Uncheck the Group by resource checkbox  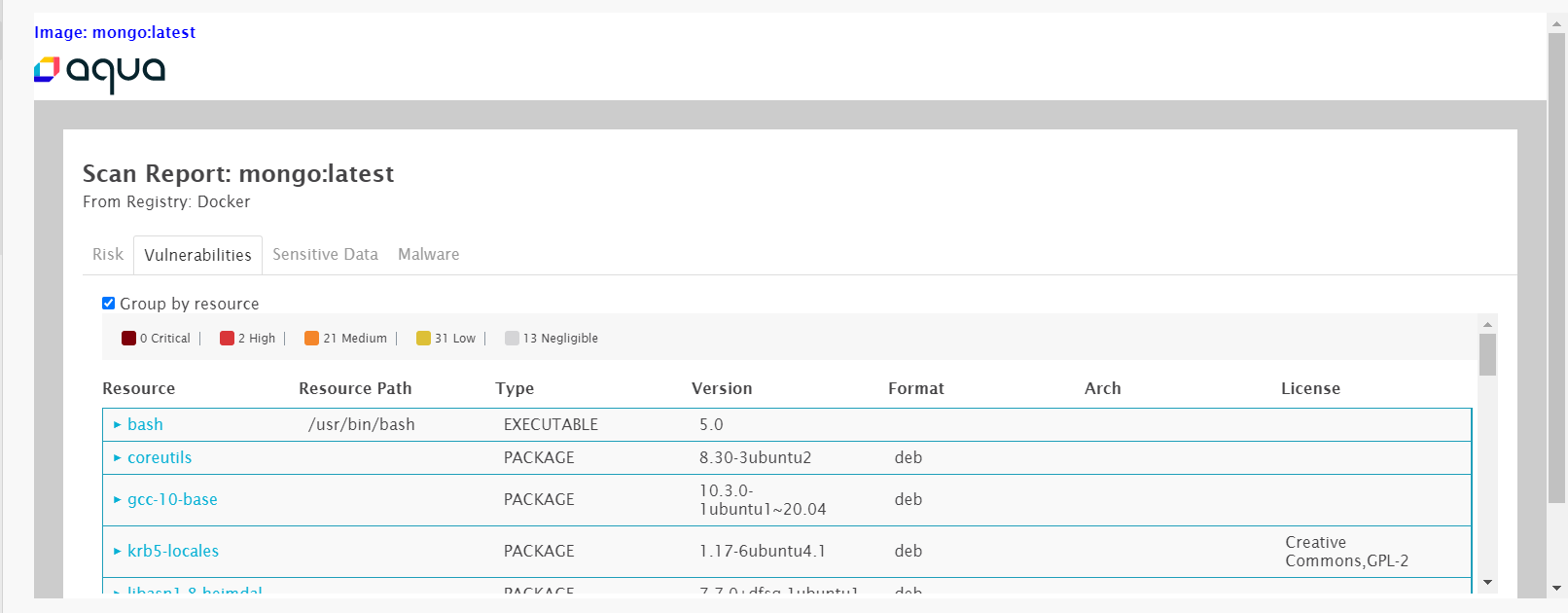pyautogui.click(x=109, y=304)
